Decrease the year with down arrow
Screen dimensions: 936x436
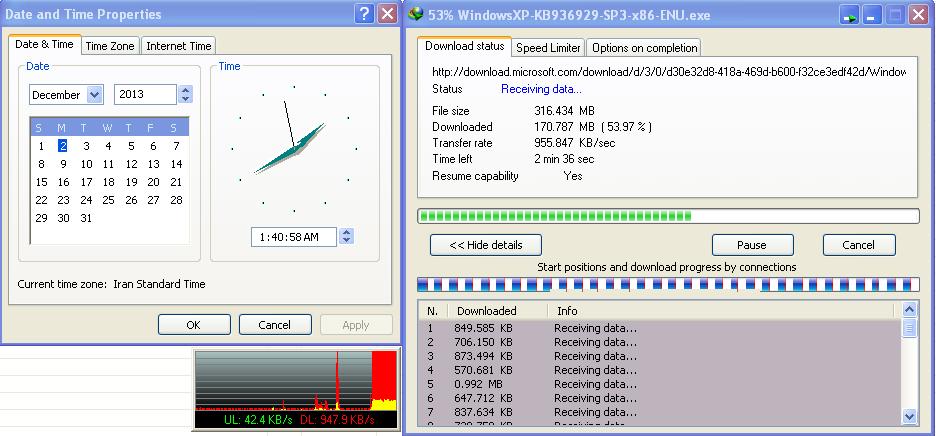186,99
